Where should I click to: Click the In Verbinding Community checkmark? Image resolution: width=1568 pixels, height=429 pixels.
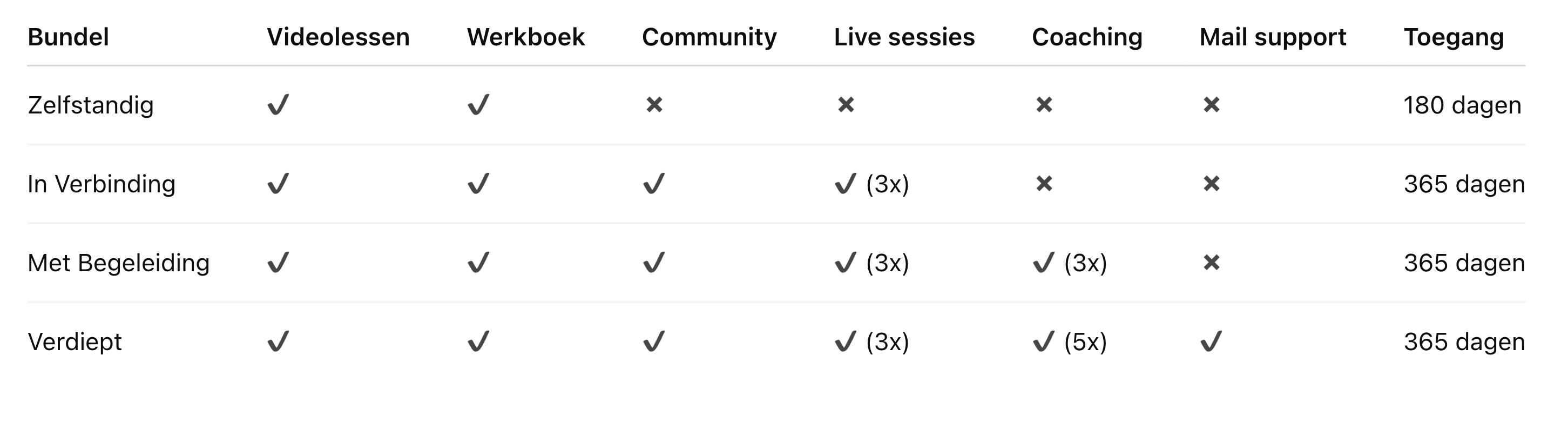coord(654,183)
